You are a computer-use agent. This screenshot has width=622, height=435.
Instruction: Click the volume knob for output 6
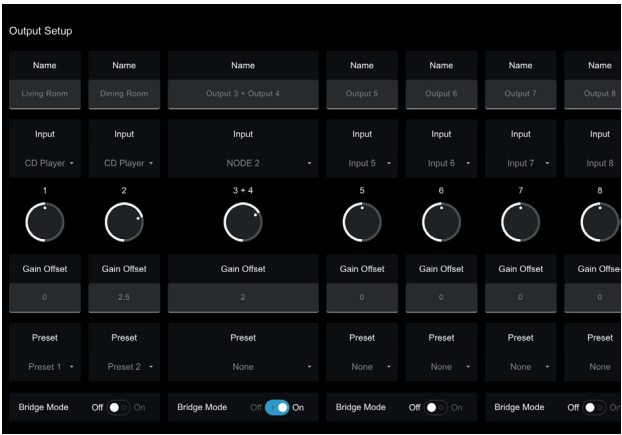[x=441, y=223]
